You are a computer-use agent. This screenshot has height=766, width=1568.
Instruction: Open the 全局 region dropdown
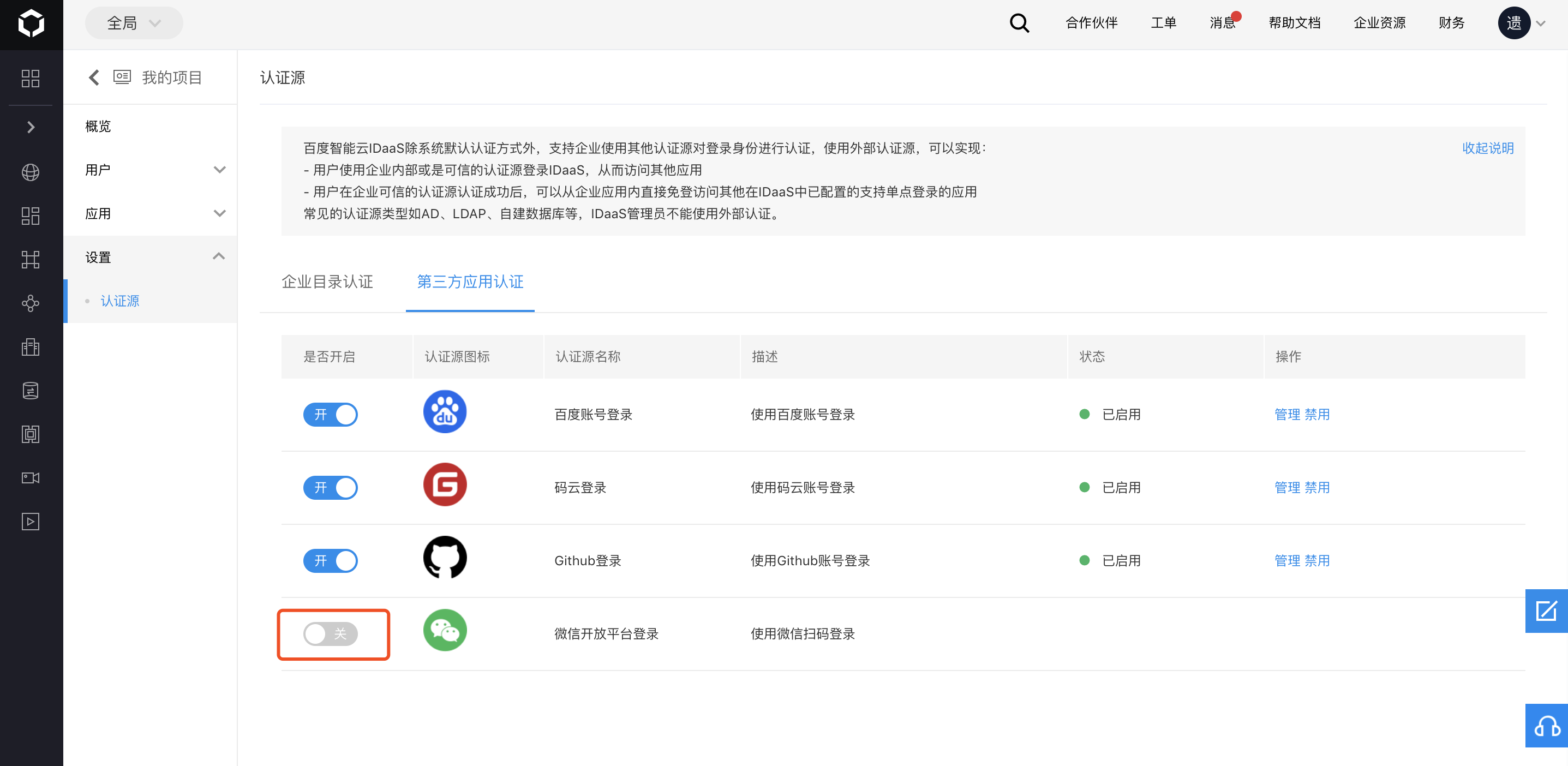tap(134, 23)
